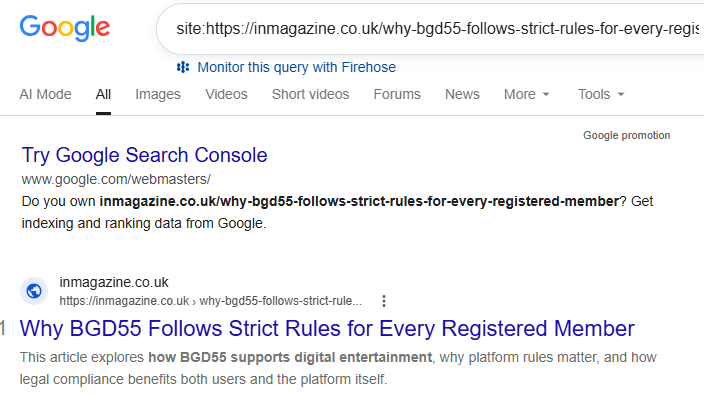Open Try Google Search Console link
This screenshot has height=396, width=704.
[x=145, y=155]
